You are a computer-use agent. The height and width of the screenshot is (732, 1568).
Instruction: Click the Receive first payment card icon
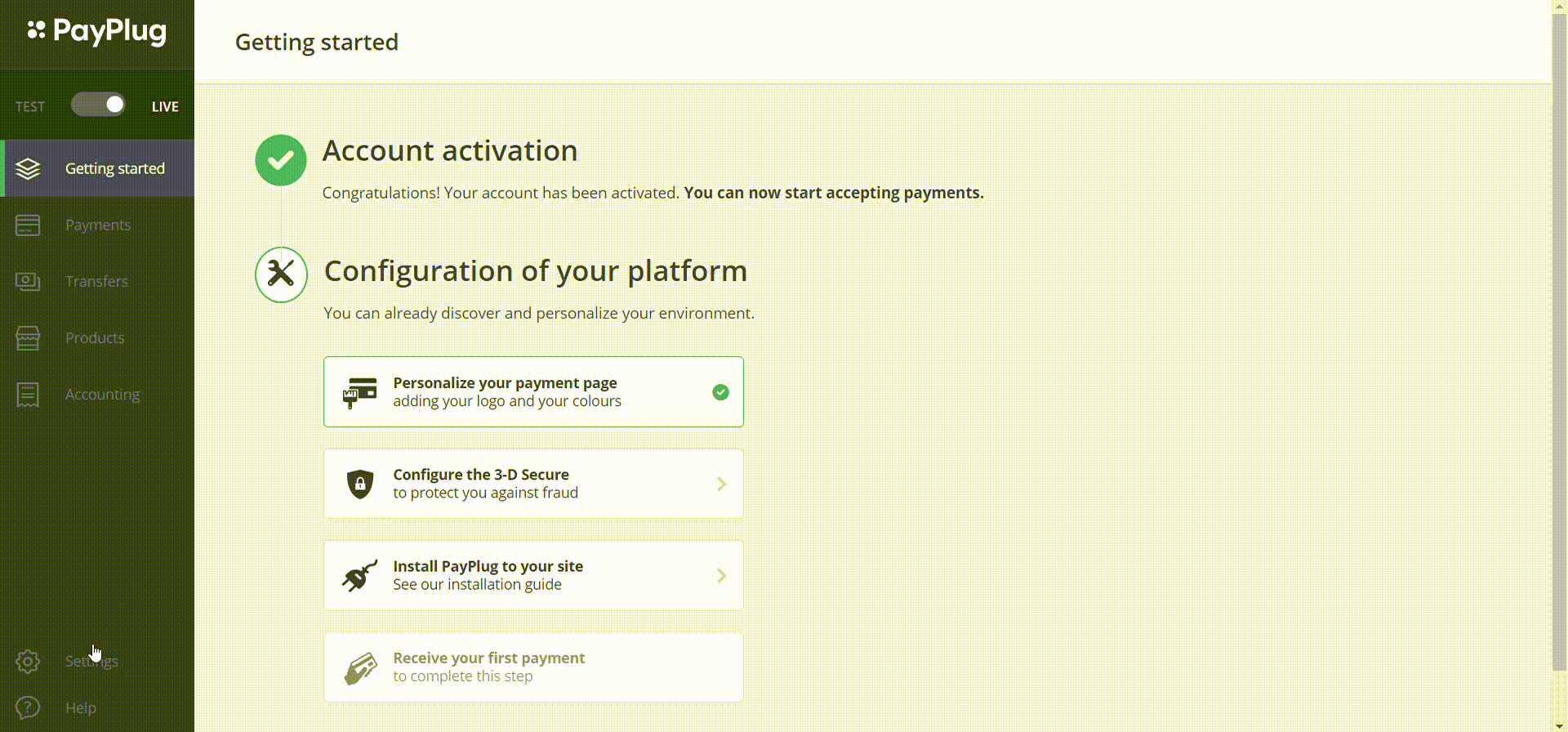coord(360,668)
